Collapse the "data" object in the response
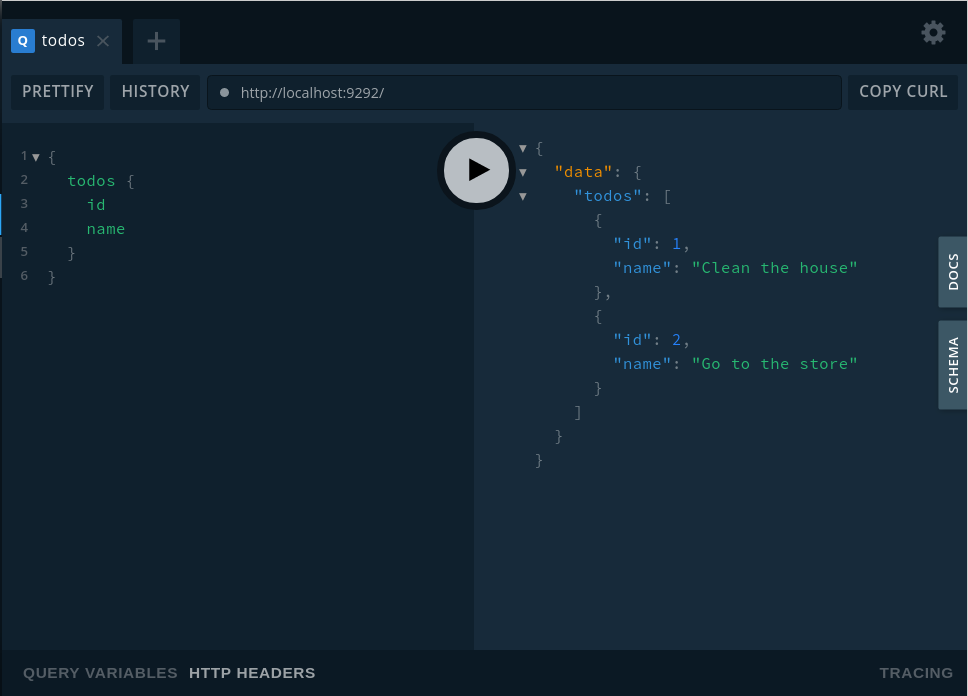This screenshot has height=696, width=968. click(522, 172)
